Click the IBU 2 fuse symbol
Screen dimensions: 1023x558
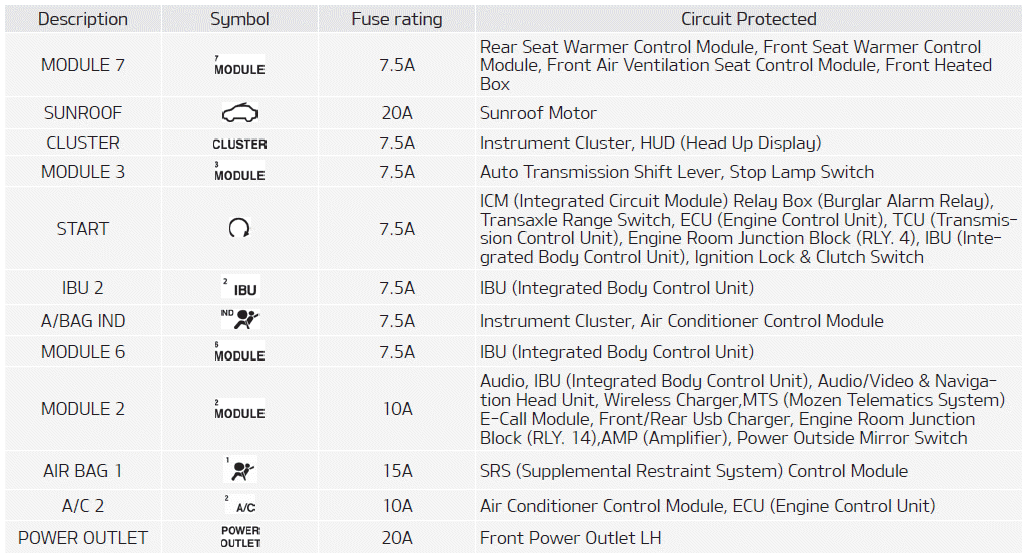pos(240,288)
